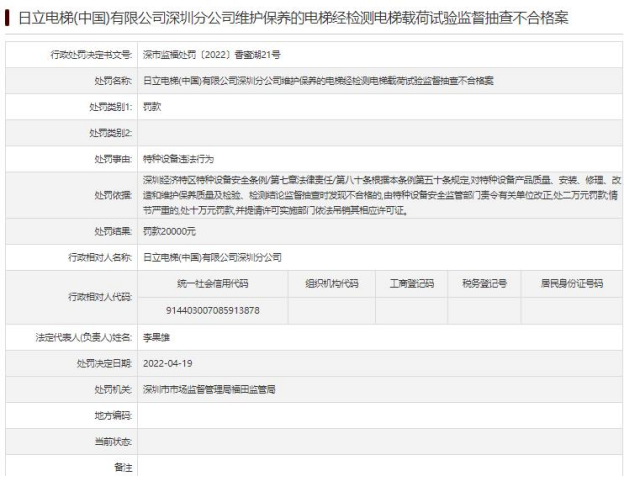
Task: Click the 处罚结果 label
Action: tap(113, 232)
